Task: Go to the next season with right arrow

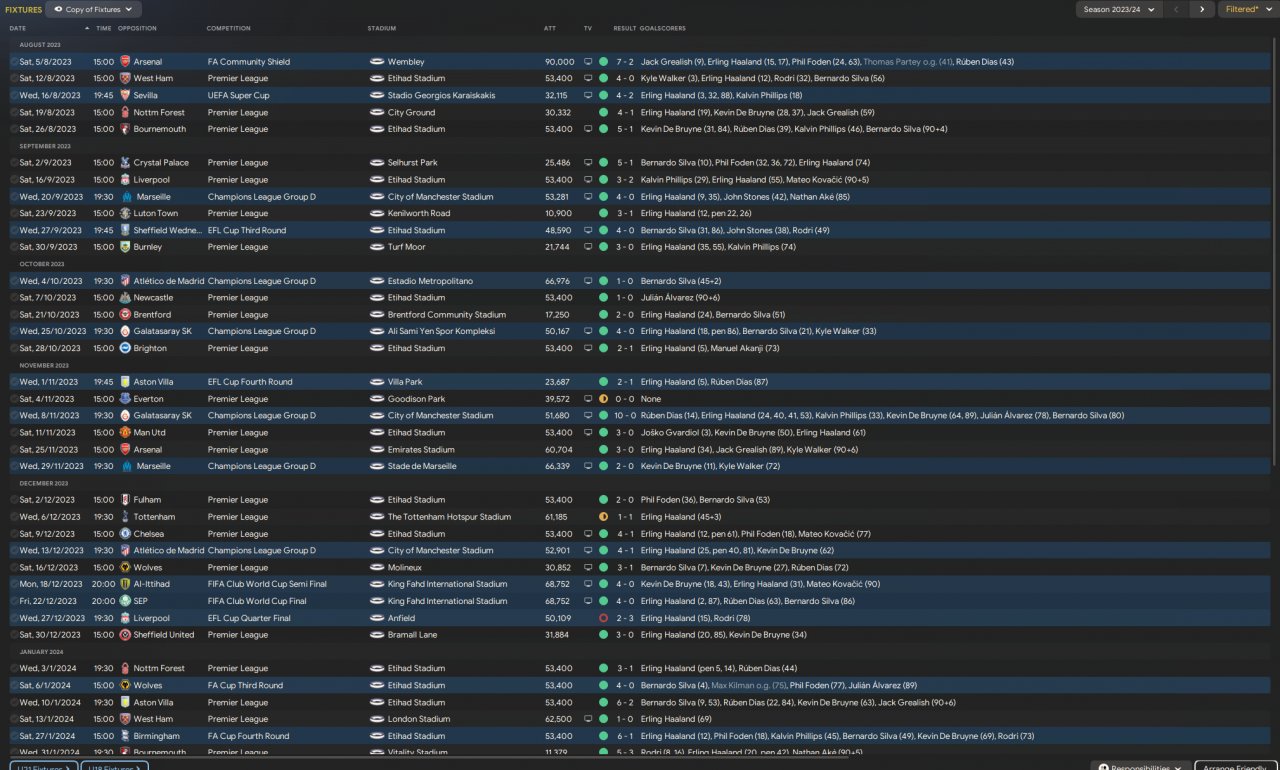Action: [x=1202, y=9]
